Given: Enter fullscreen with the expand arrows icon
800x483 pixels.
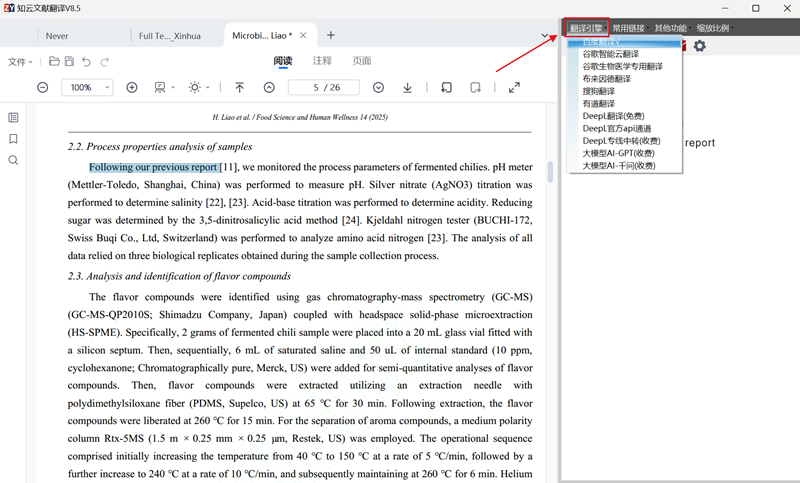Looking at the screenshot, I should pyautogui.click(x=514, y=88).
